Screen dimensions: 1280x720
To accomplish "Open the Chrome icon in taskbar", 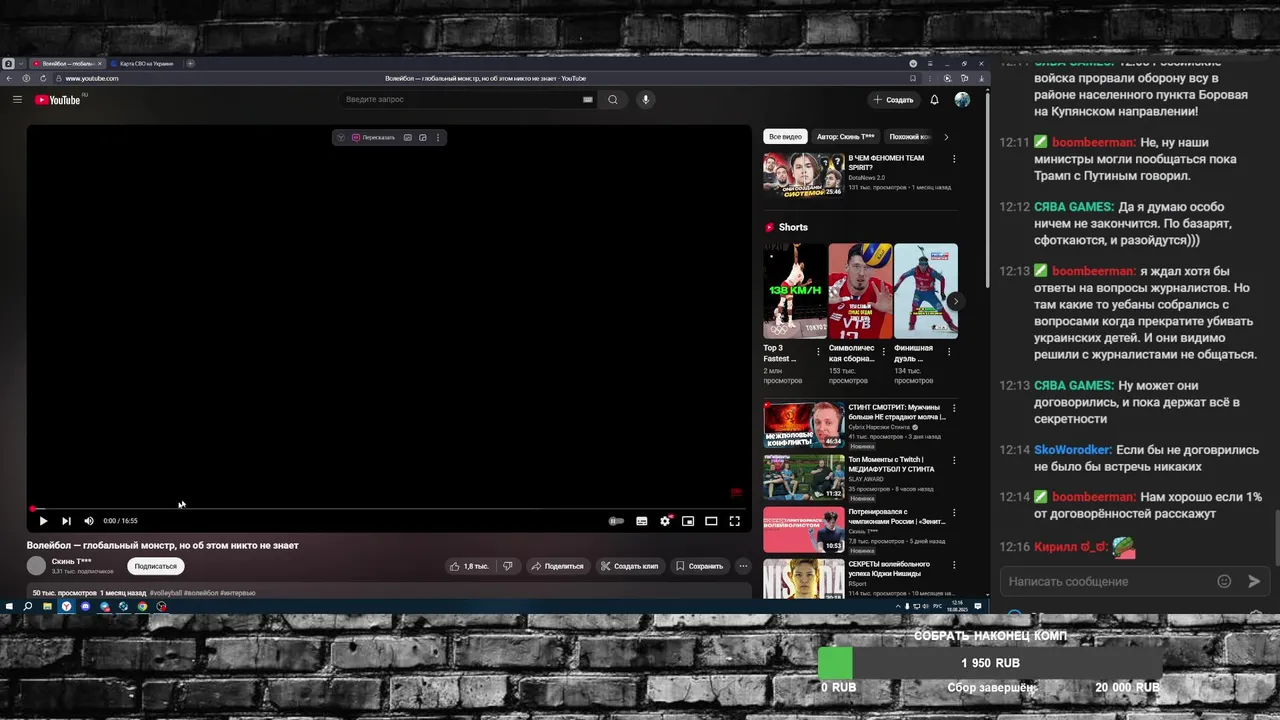I will (142, 606).
